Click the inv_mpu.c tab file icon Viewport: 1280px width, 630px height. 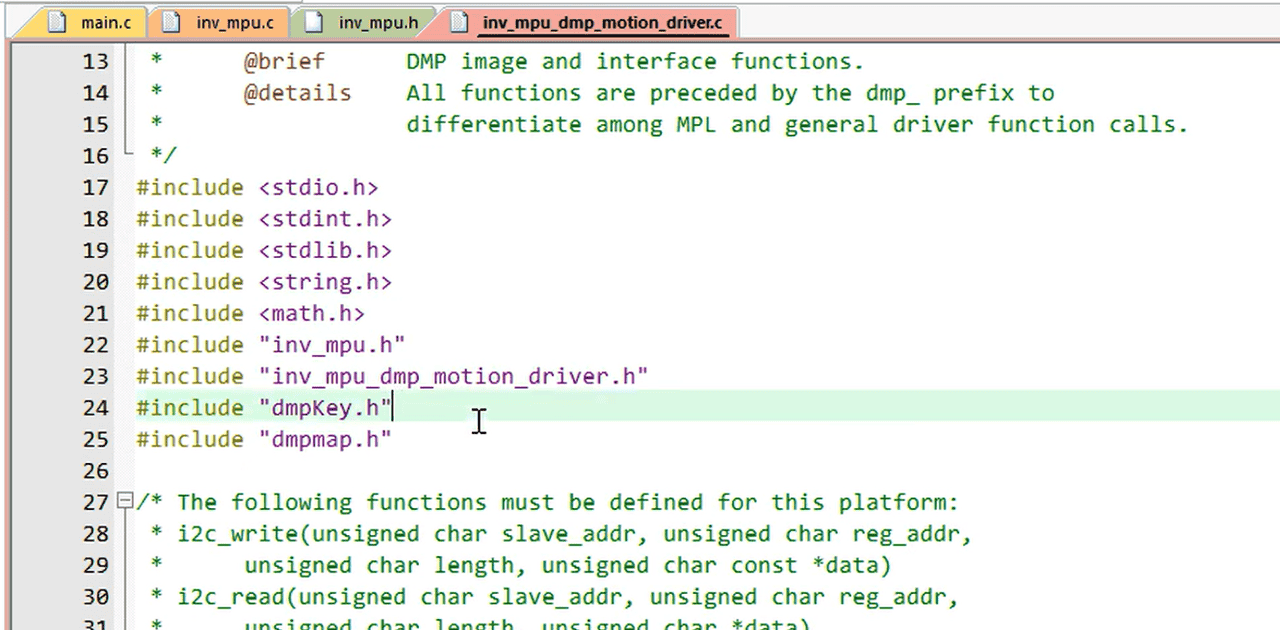172,22
